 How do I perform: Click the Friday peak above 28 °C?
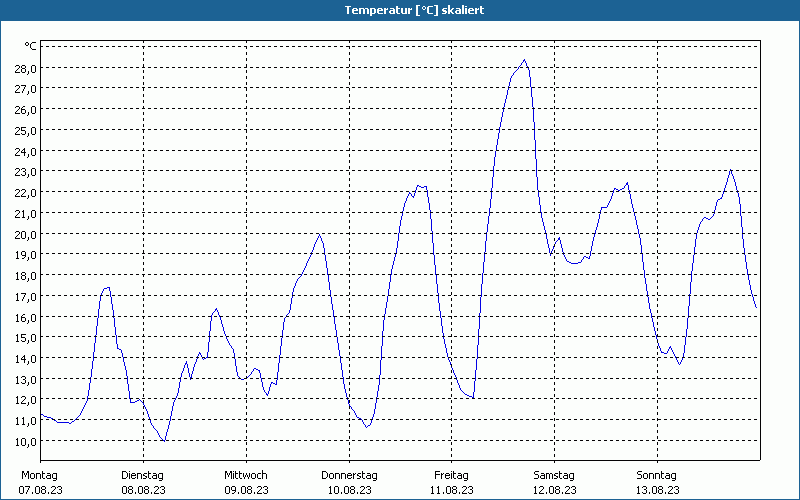524,60
